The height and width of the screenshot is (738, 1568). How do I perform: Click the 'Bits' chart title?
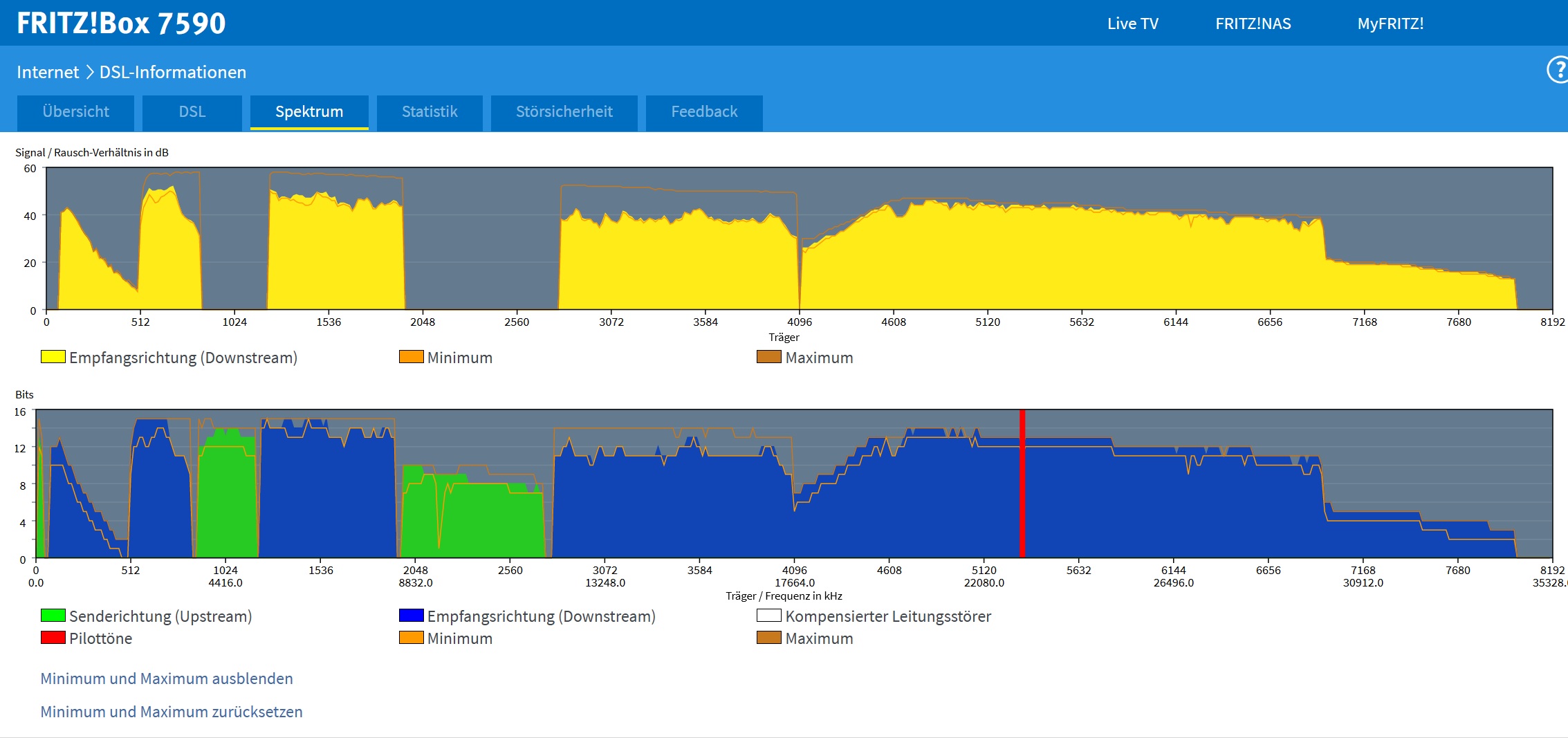click(x=24, y=394)
